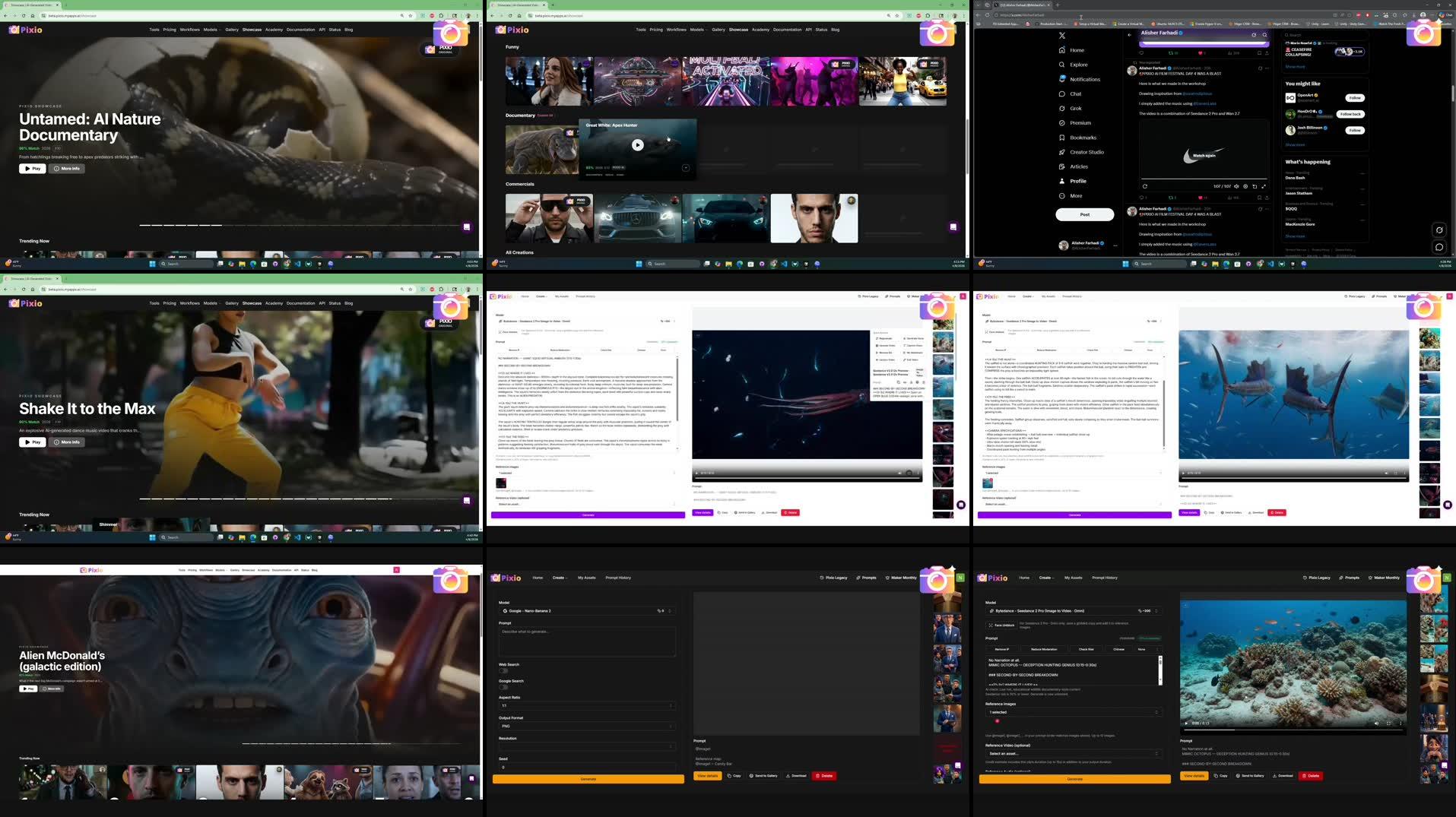This screenshot has height=817, width=1456.
Task: Click the Download icon under the octopus video result
Action: pos(1283,776)
